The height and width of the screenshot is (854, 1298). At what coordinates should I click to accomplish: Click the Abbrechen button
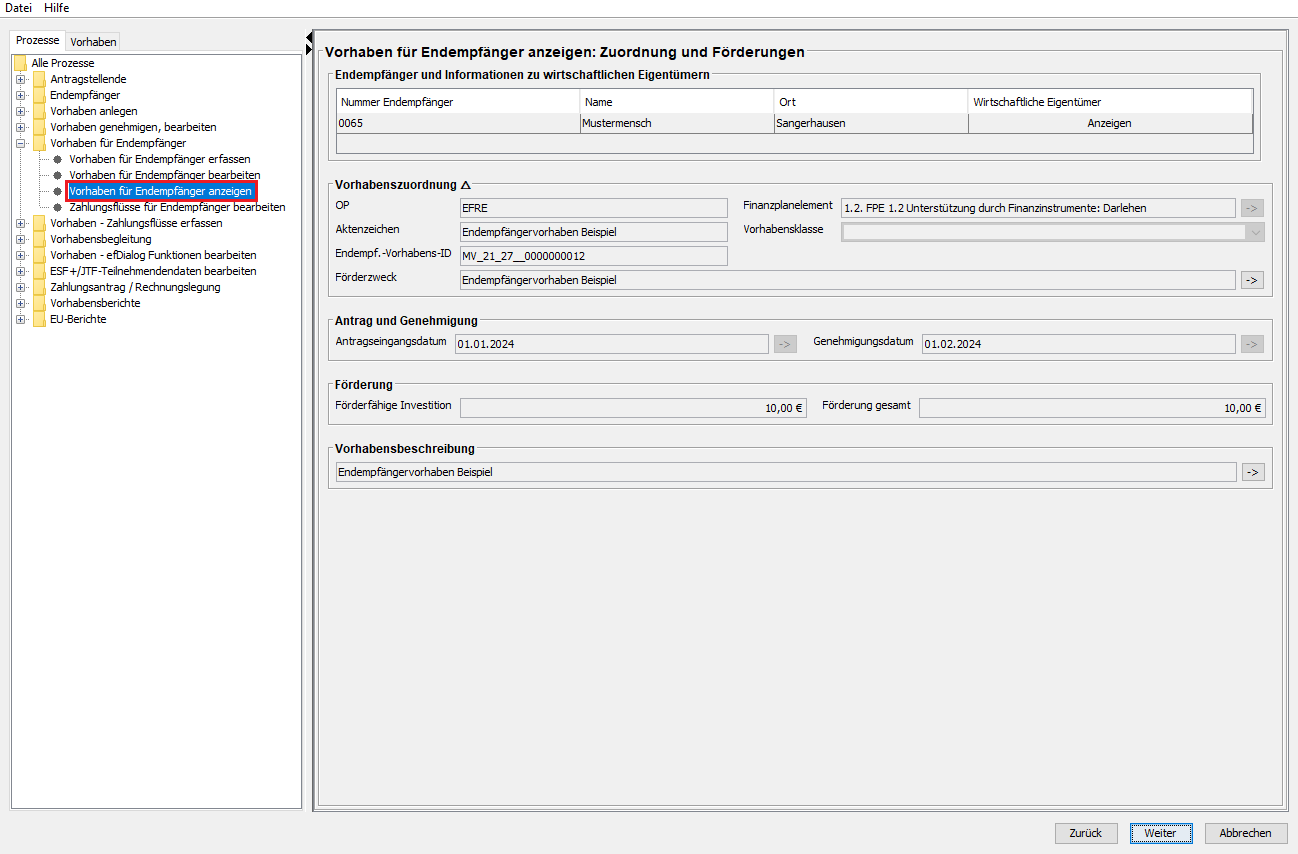point(1246,833)
